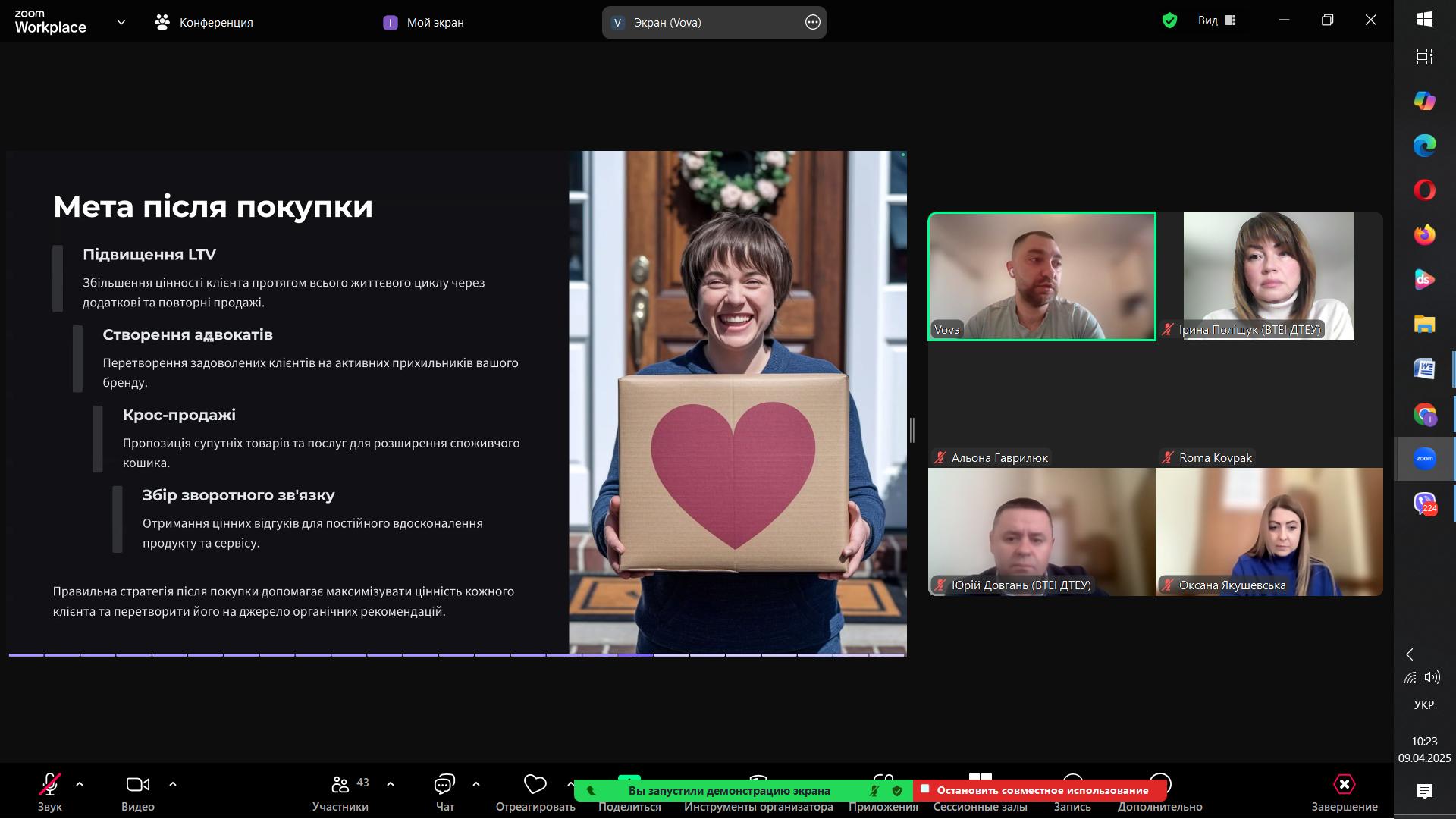Expand Zoom Workplace dropdown chevron
The image size is (1456, 819).
tap(121, 22)
